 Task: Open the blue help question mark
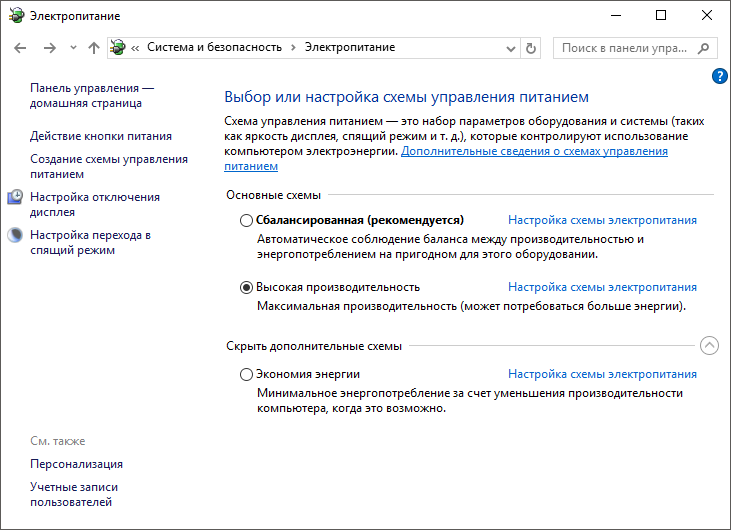[719, 76]
